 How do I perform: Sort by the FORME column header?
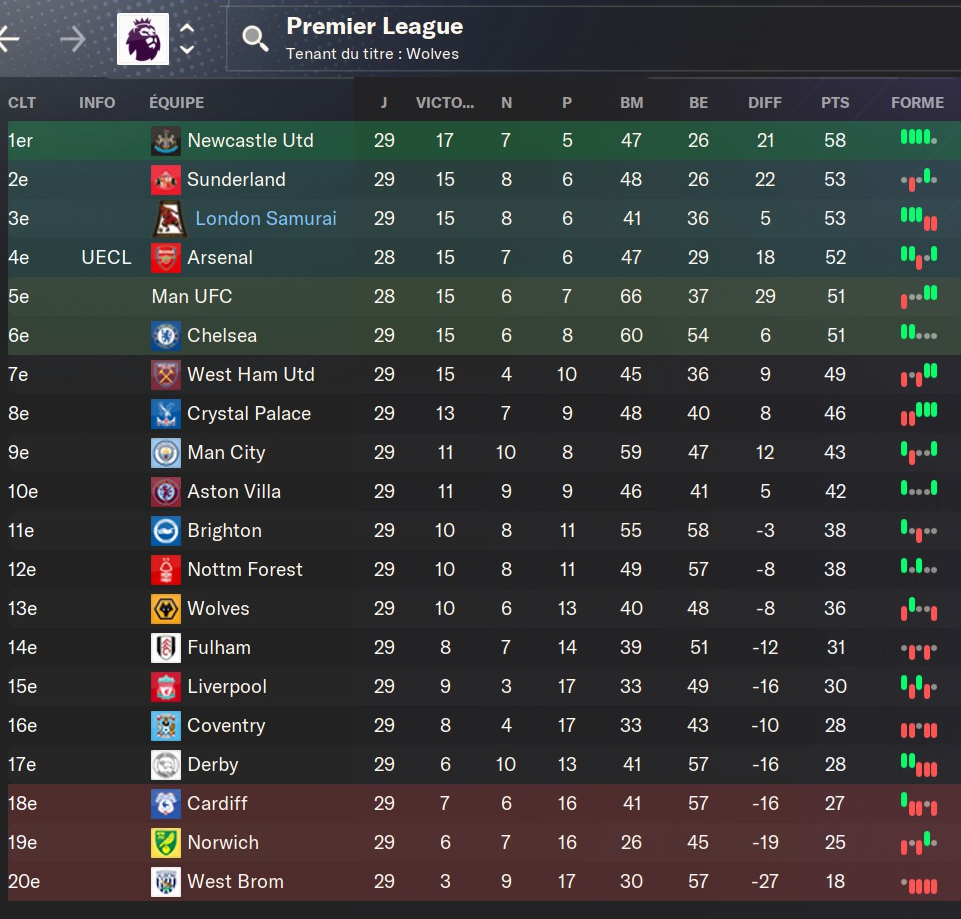pyautogui.click(x=917, y=102)
